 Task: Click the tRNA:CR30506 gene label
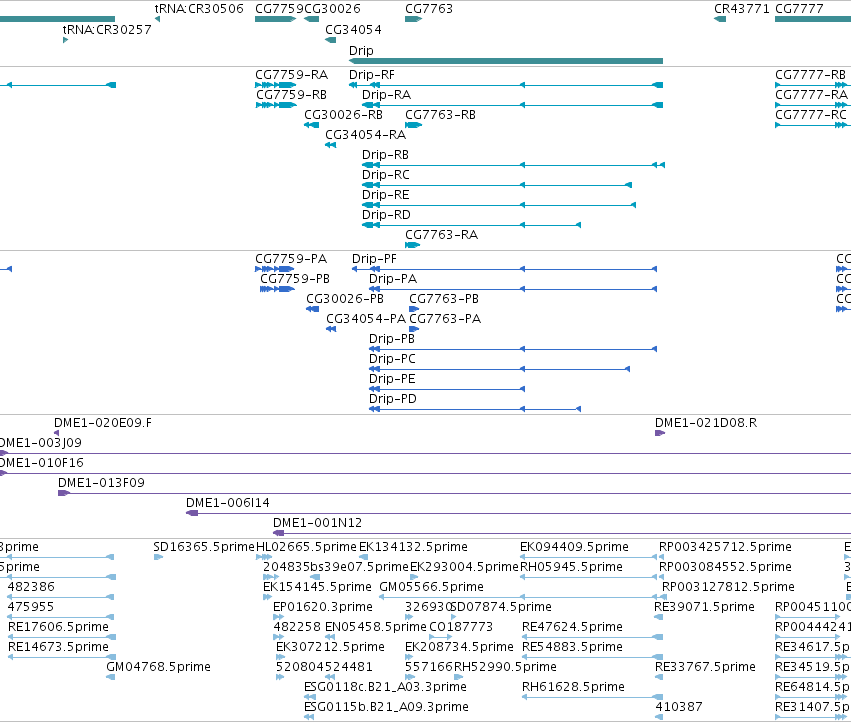(199, 9)
